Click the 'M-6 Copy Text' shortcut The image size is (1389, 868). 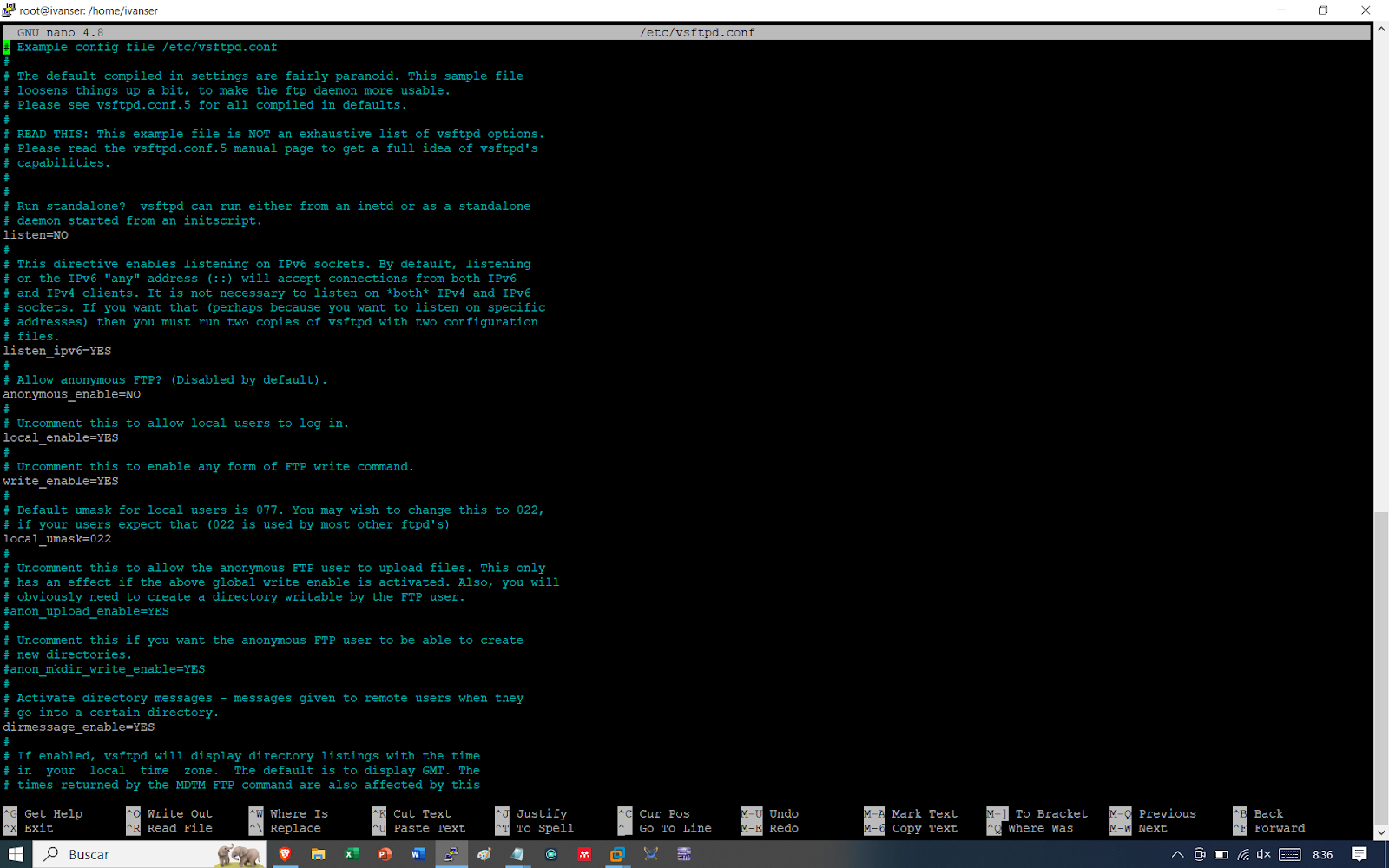911,829
